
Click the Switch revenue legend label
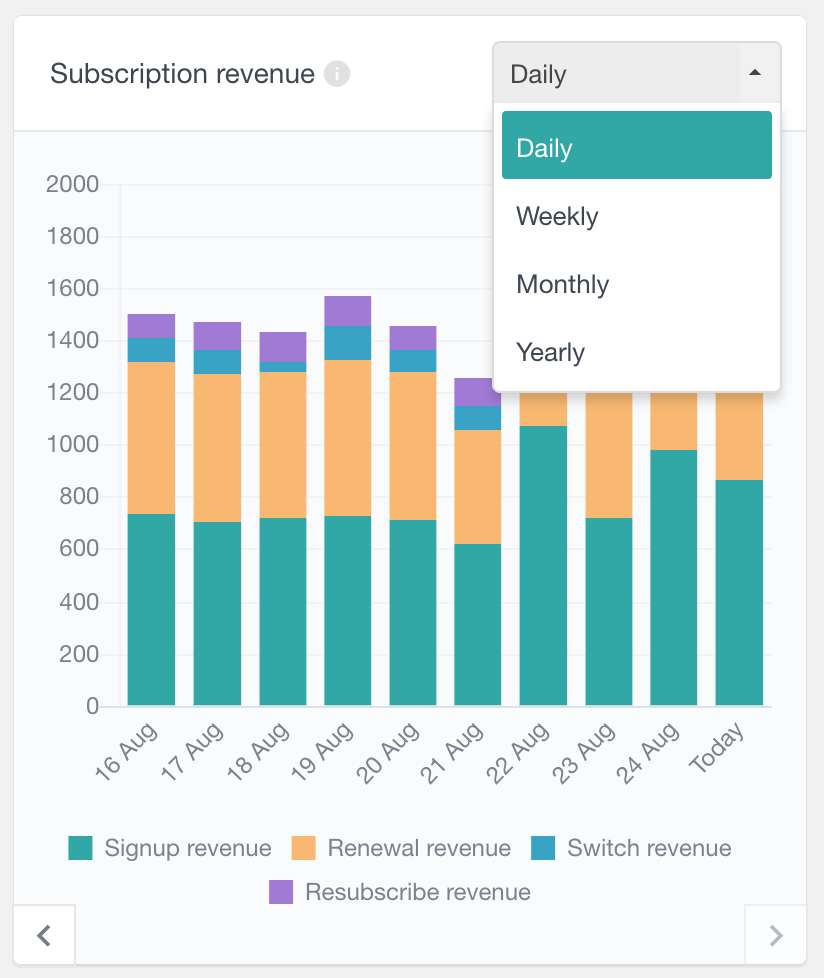point(649,848)
